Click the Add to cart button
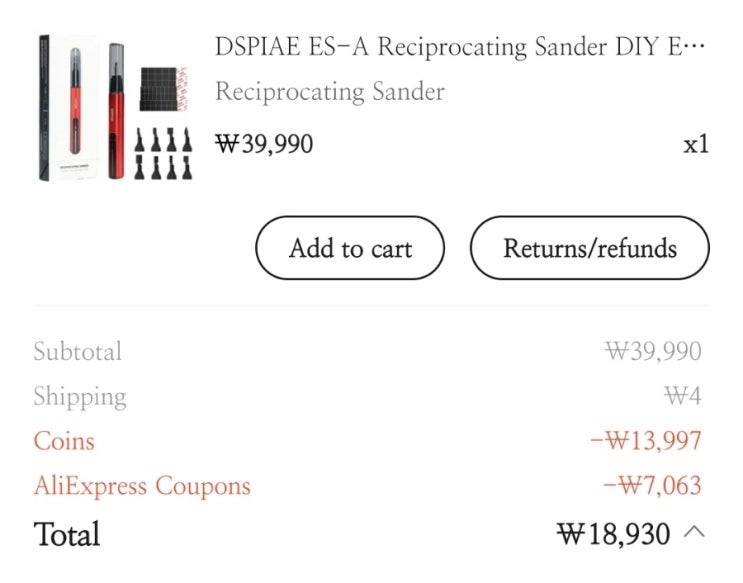The width and height of the screenshot is (743, 583). click(350, 248)
